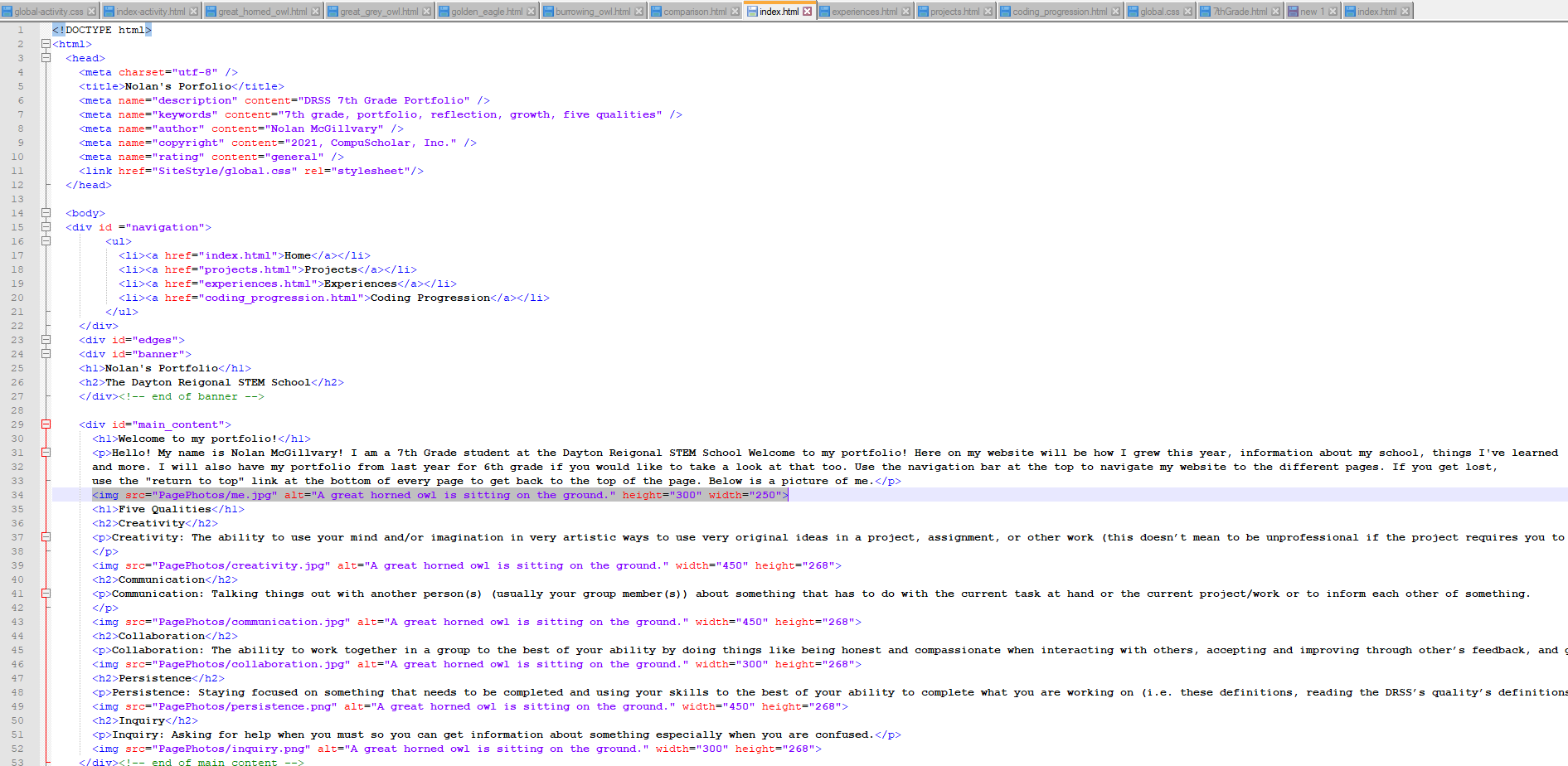Click the end of banner comment
Image resolution: width=1568 pixels, height=766 pixels.
pos(192,396)
